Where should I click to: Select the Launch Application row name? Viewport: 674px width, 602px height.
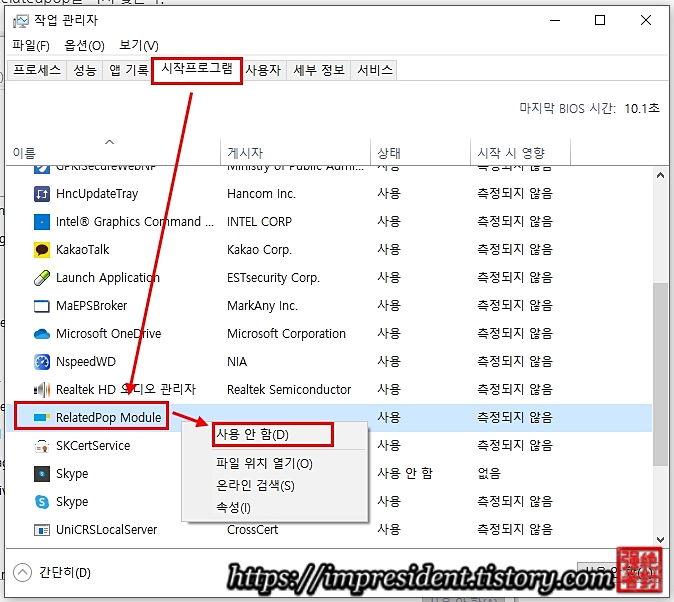108,278
